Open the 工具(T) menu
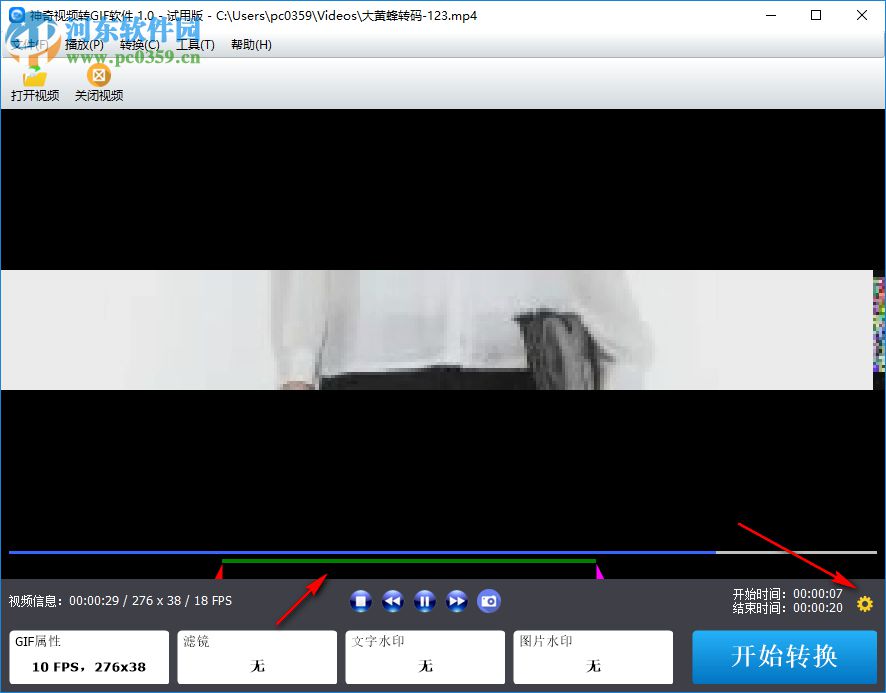 click(195, 45)
